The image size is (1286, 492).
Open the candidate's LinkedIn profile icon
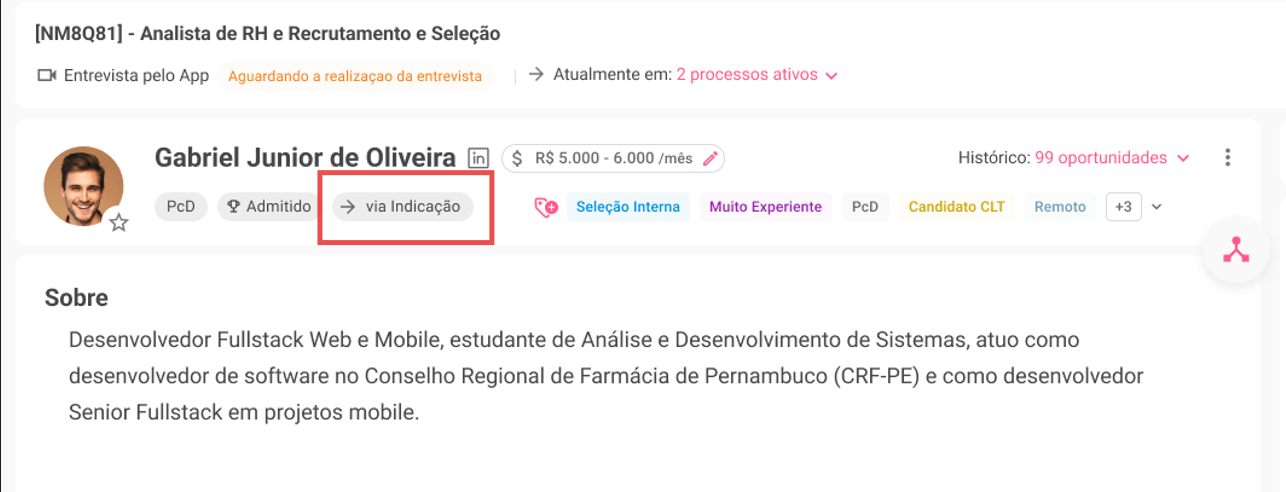[x=479, y=158]
